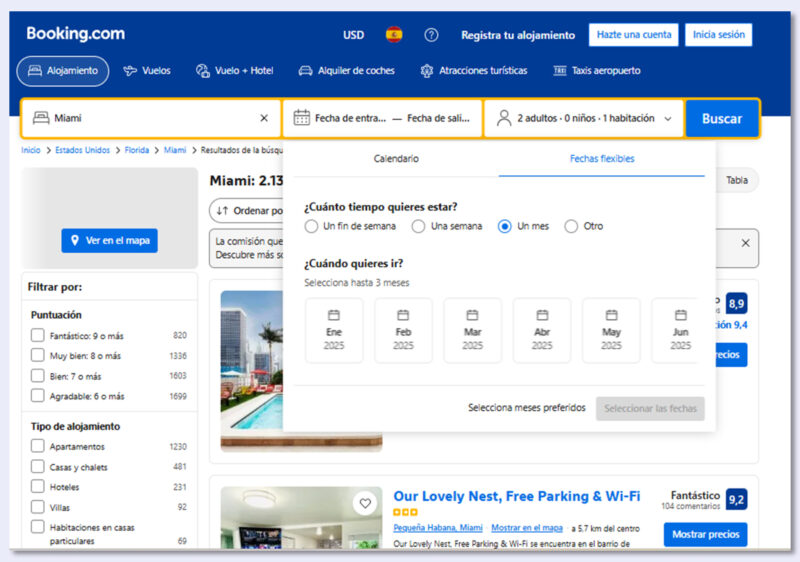Viewport: 800px width, 562px height.
Task: Click Inicia sesión button
Action: pos(718,35)
